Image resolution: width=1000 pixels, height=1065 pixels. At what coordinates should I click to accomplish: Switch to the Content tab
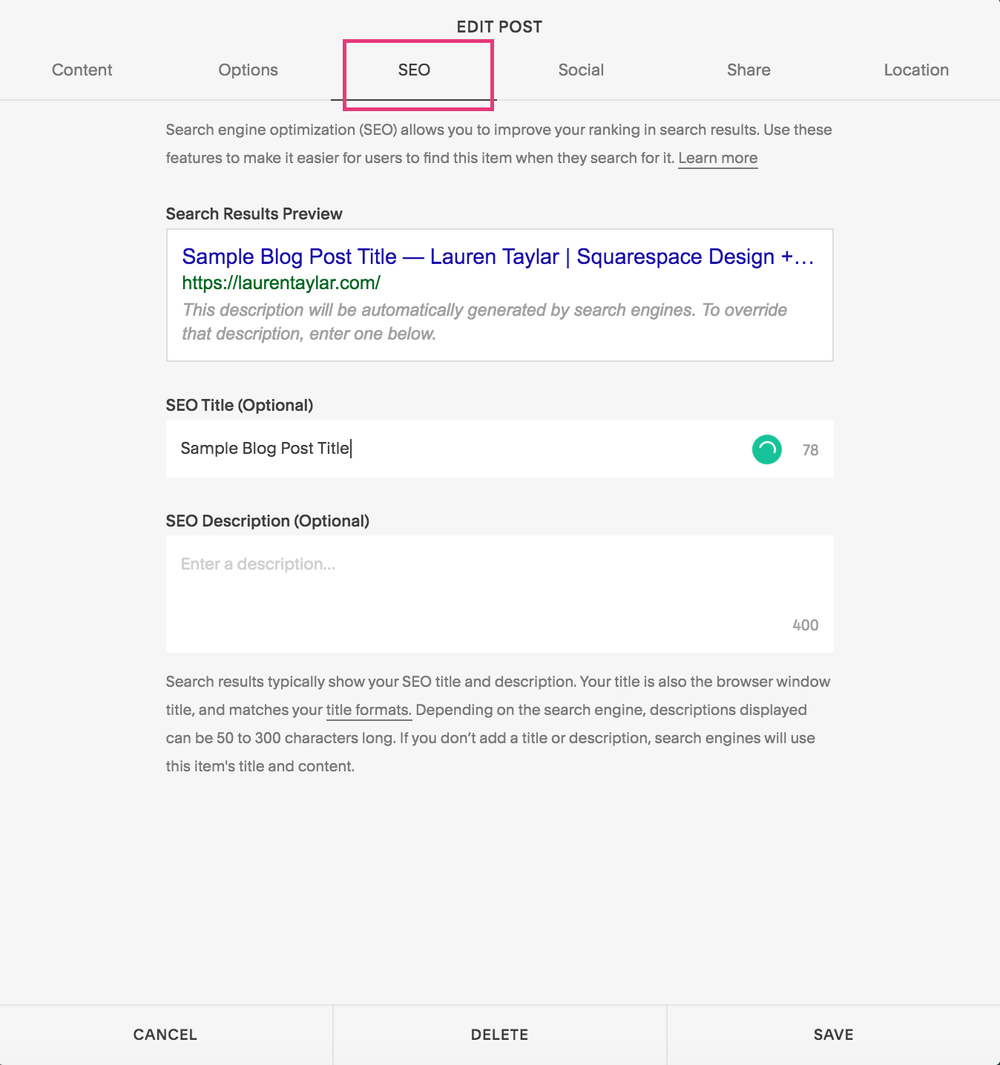81,70
